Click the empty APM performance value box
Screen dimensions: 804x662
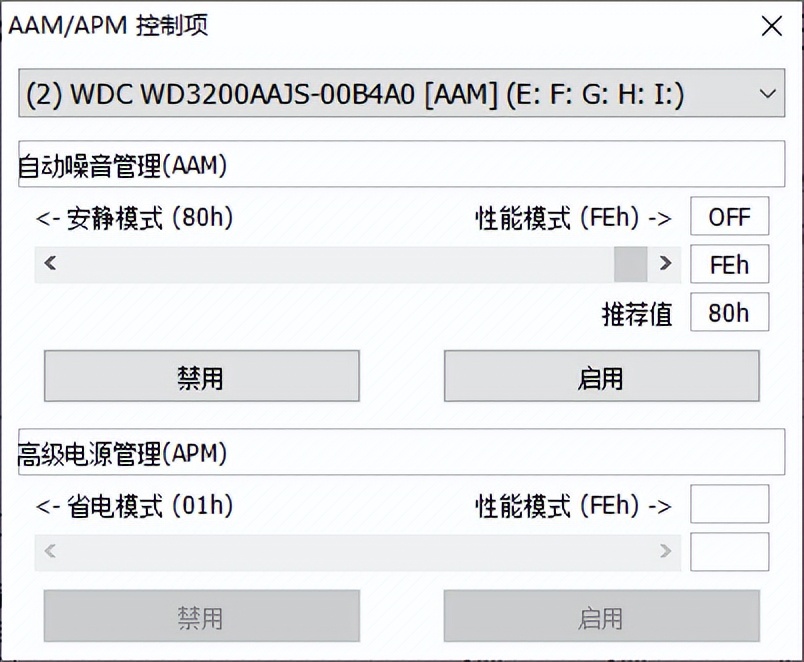coord(730,505)
